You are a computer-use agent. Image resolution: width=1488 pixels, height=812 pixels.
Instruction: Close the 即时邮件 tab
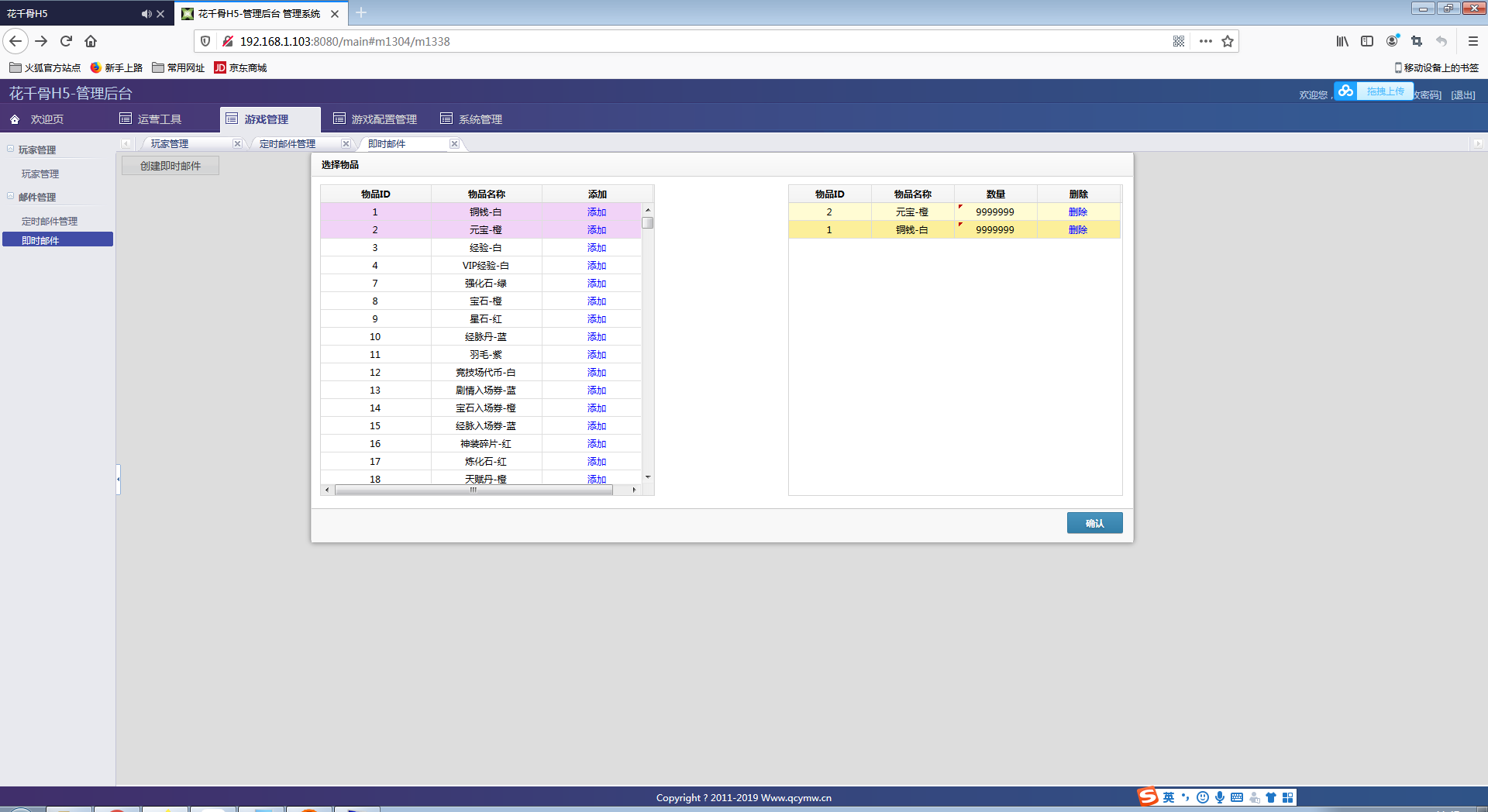click(x=454, y=144)
